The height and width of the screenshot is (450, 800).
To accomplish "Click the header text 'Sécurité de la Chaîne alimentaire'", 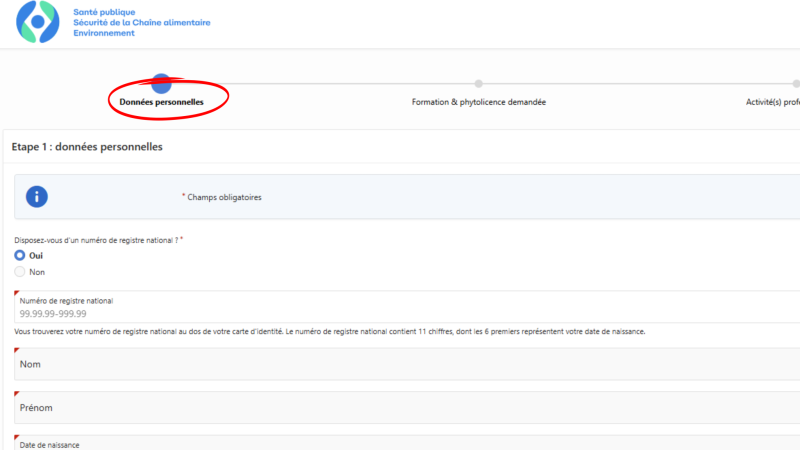I will tap(141, 22).
